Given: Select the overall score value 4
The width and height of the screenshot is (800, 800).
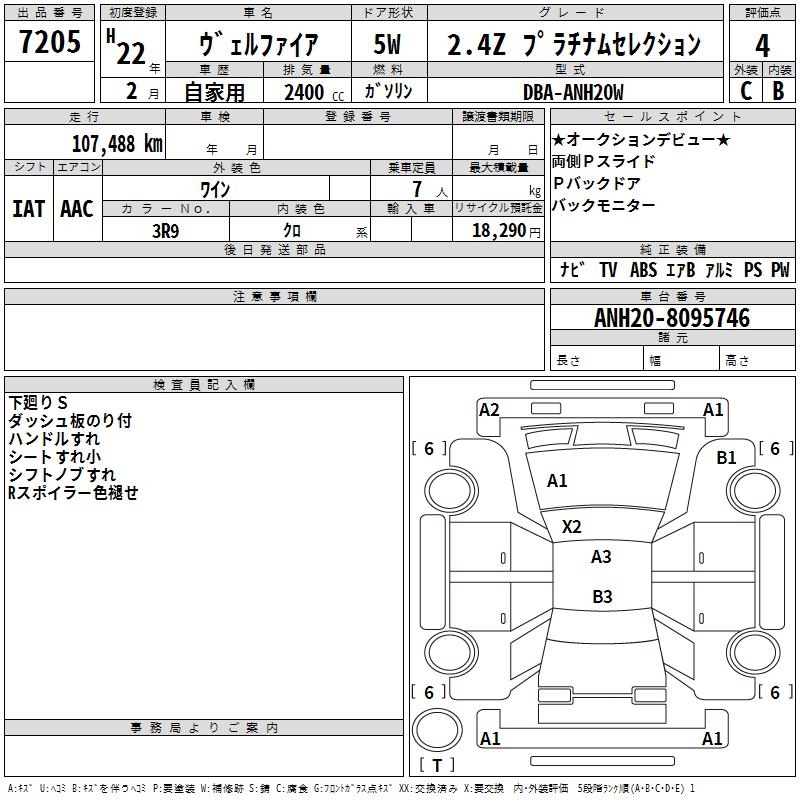Looking at the screenshot, I should (x=762, y=45).
